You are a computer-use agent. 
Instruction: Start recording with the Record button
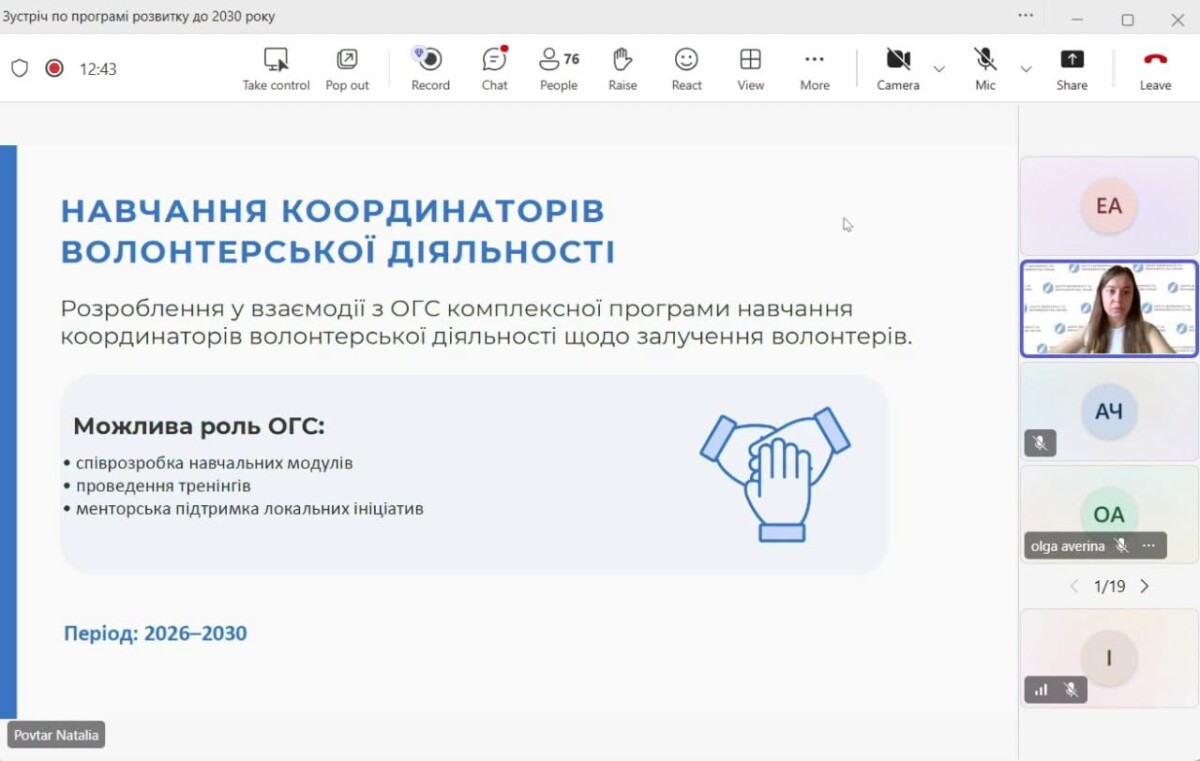coord(430,69)
